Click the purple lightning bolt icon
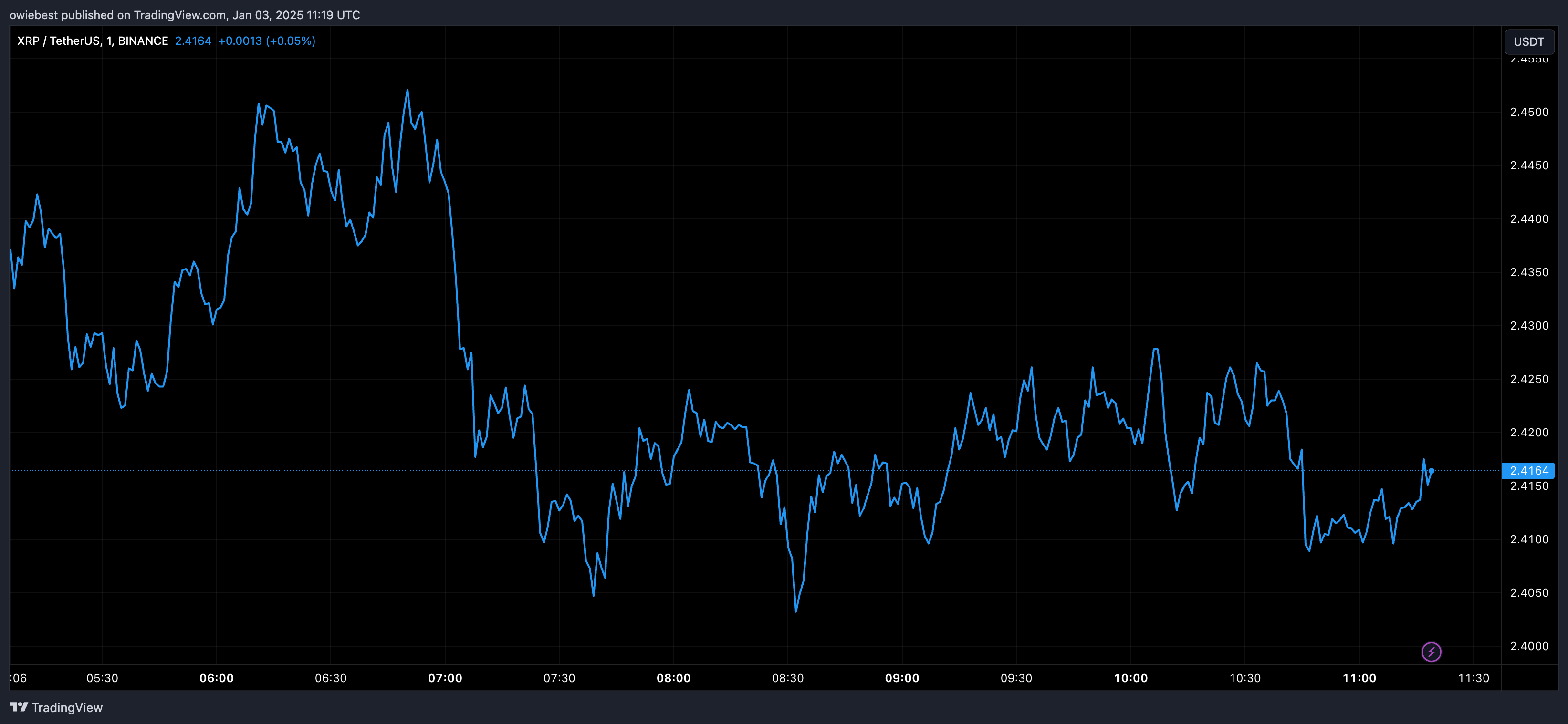The height and width of the screenshot is (724, 1568). coord(1431,652)
